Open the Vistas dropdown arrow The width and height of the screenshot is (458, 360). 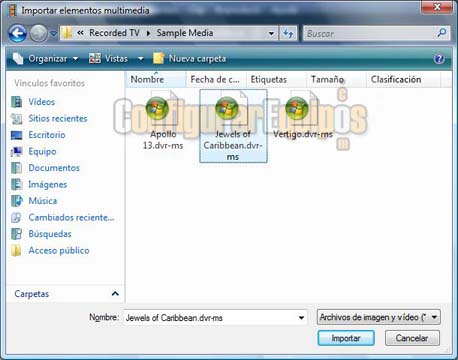pyautogui.click(x=141, y=59)
